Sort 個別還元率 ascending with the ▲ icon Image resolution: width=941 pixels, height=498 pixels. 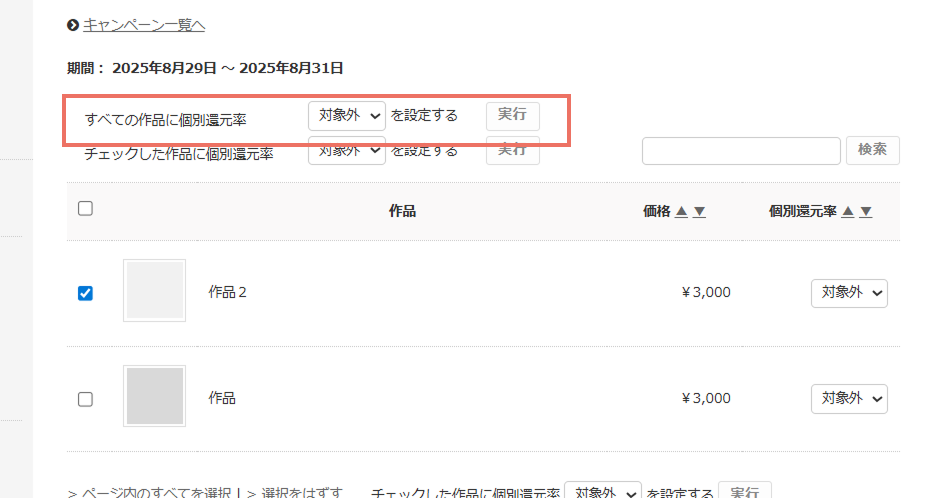tap(848, 212)
